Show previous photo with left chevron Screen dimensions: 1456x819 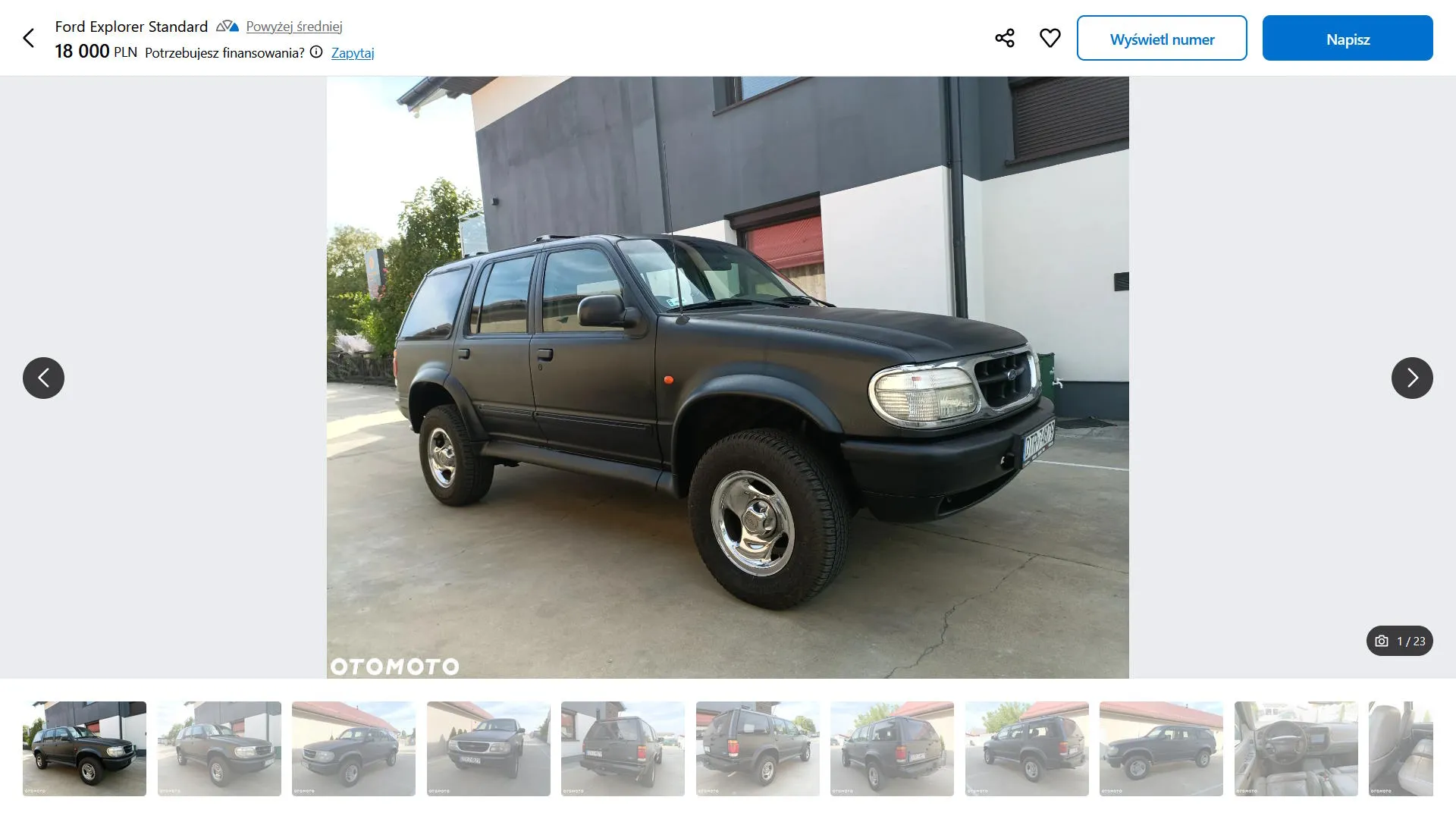(x=43, y=378)
